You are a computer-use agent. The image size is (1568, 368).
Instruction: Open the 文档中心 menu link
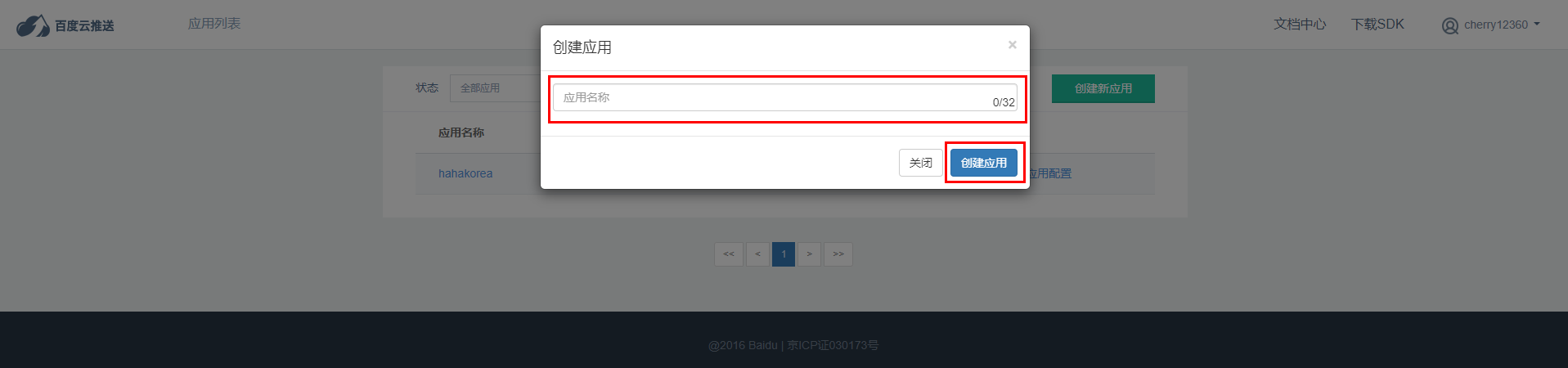[1300, 25]
